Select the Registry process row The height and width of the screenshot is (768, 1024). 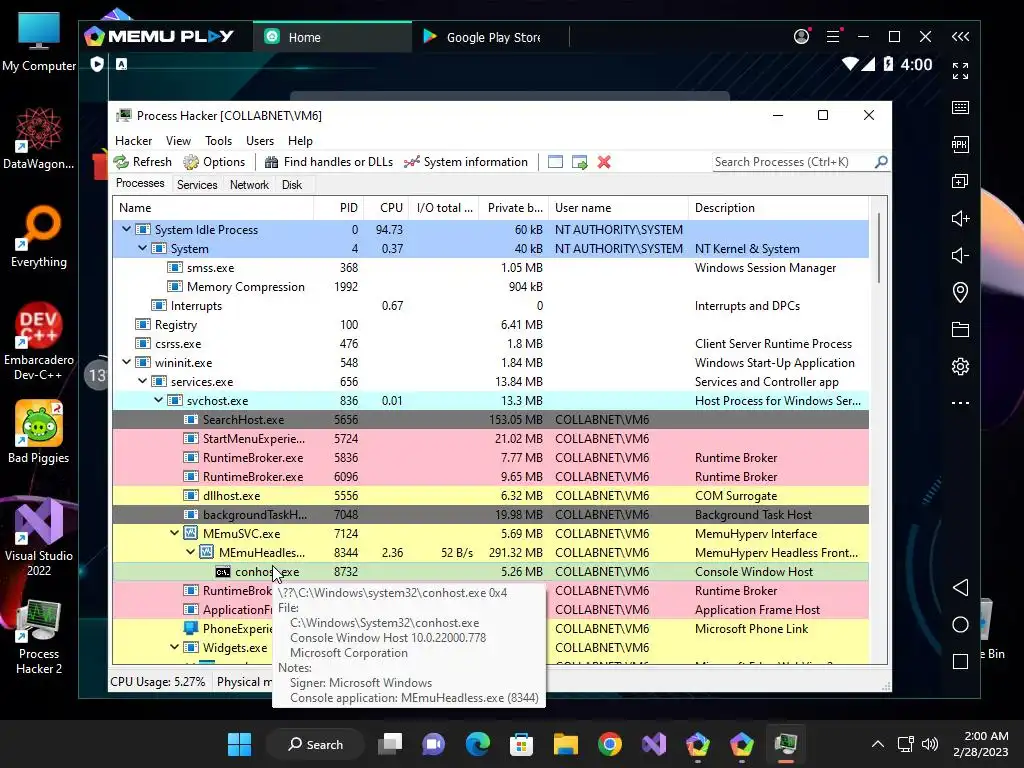[x=490, y=325]
